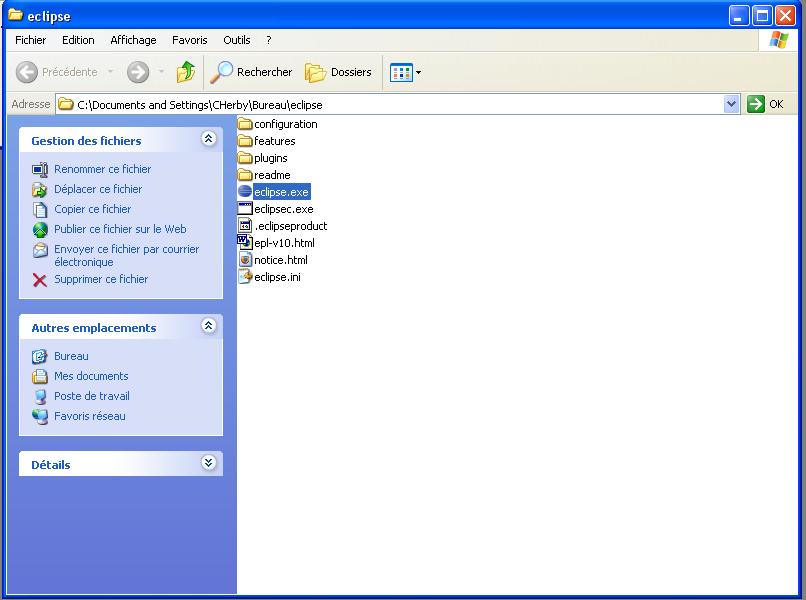Select the plugins folder icon
The height and width of the screenshot is (600, 806).
pos(245,158)
